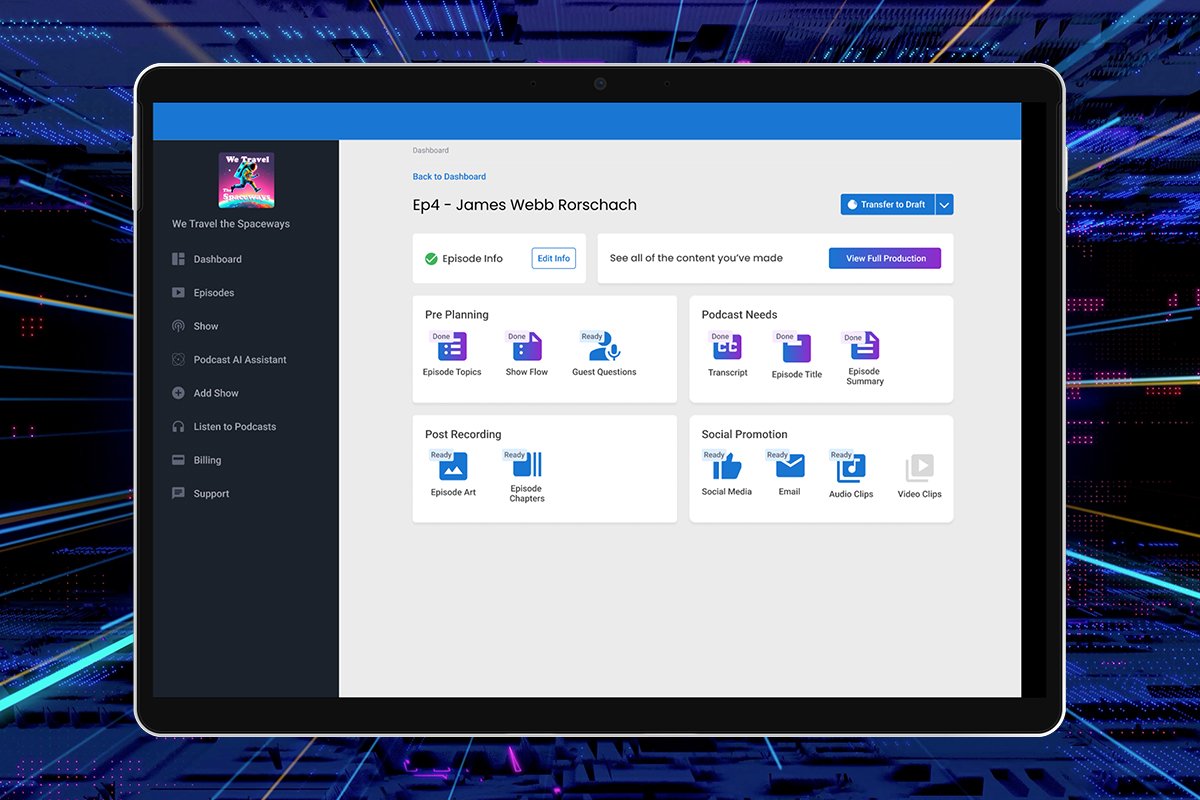Follow the Back to Dashboard link
This screenshot has height=800, width=1200.
tap(449, 177)
